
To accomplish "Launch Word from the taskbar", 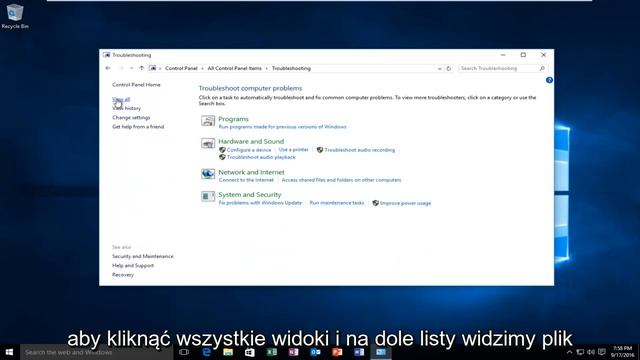I will 359,352.
